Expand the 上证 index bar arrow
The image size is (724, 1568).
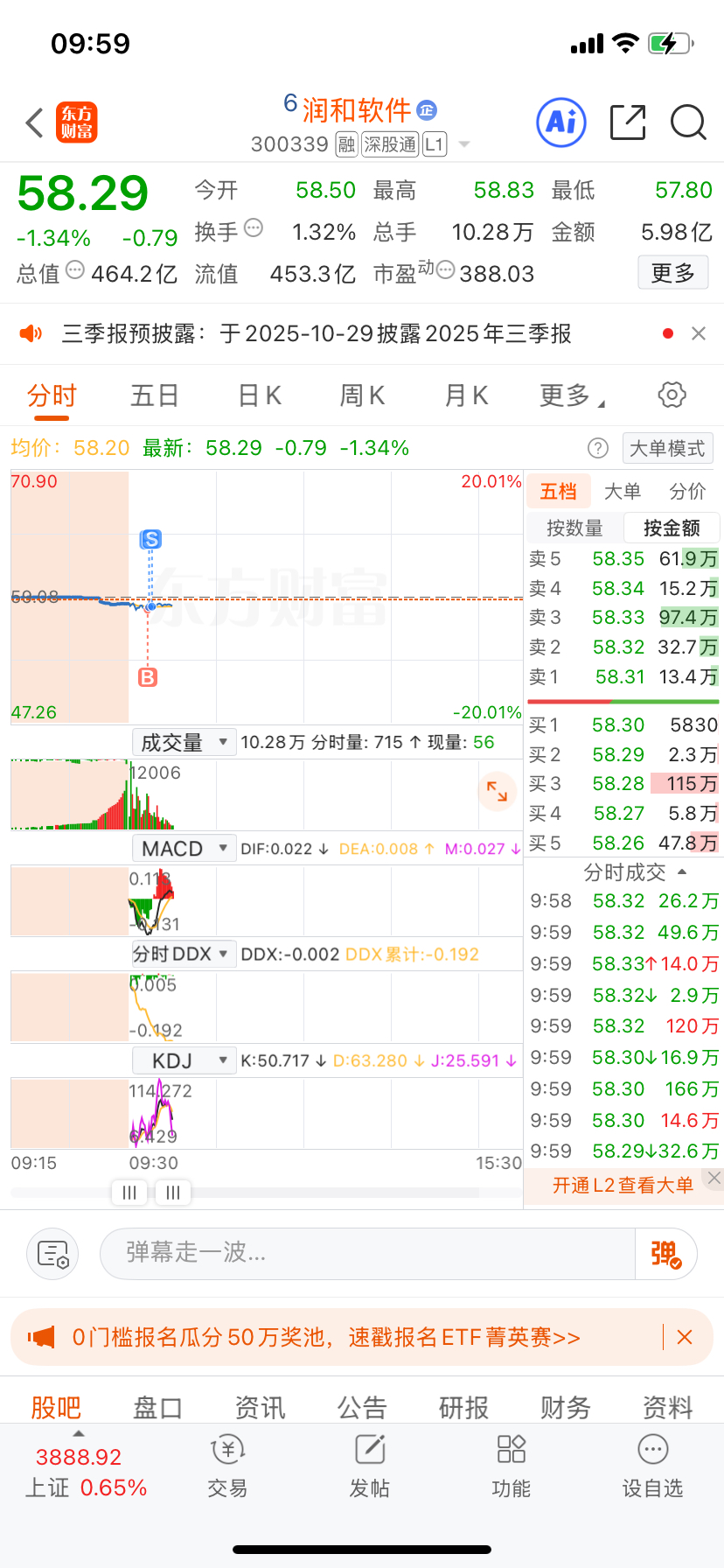coord(79,1433)
